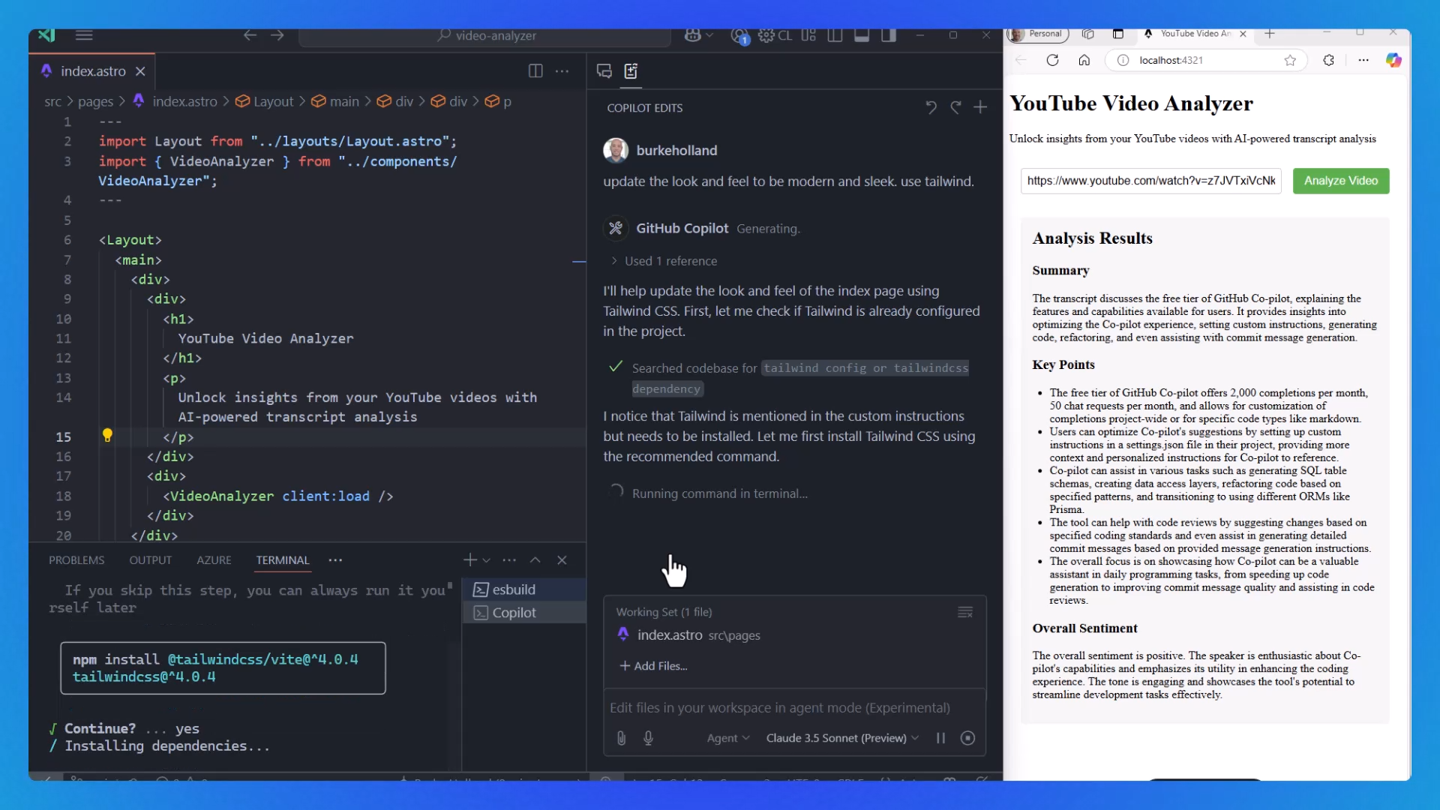Add the page to favorites star

[x=1290, y=60]
